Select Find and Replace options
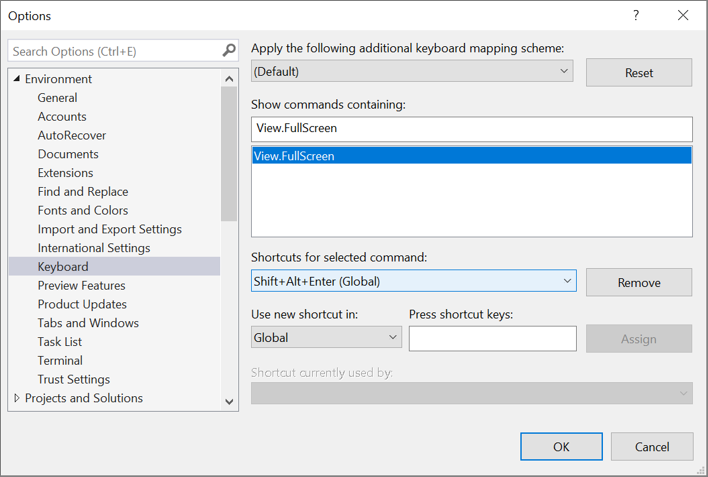The width and height of the screenshot is (708, 477). point(83,192)
